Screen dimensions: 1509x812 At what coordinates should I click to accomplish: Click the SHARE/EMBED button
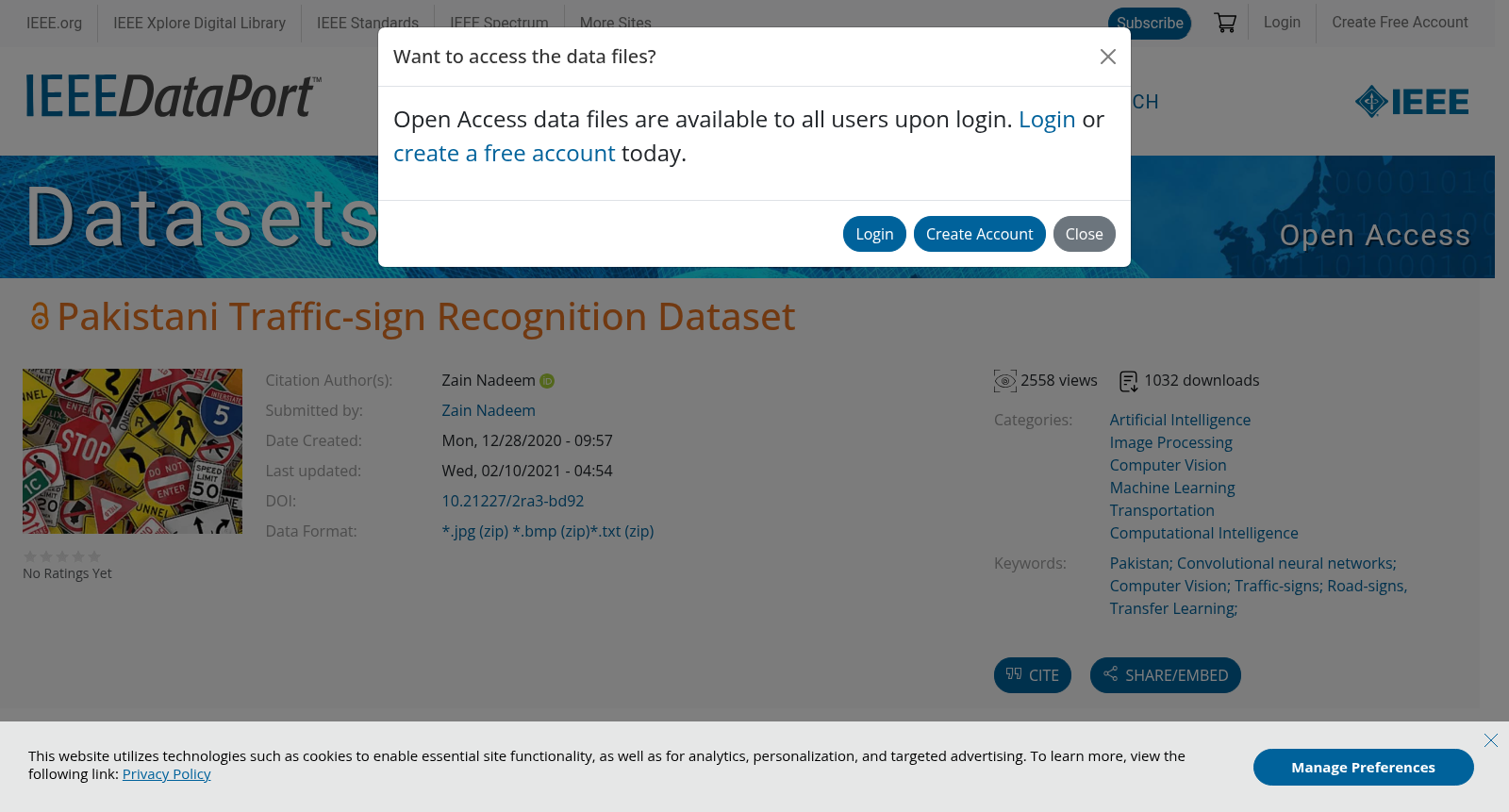tap(1165, 675)
